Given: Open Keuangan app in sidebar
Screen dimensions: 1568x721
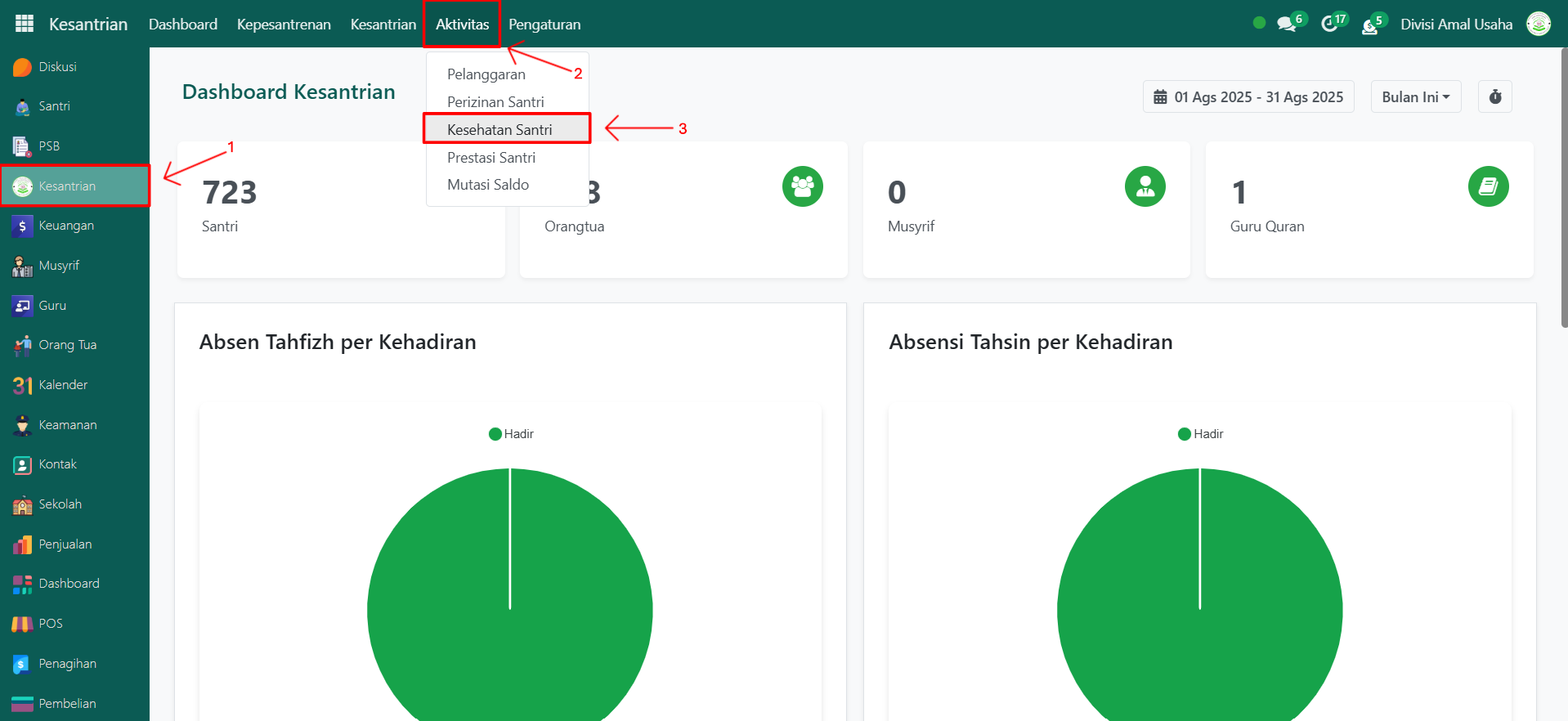Looking at the screenshot, I should 65,226.
